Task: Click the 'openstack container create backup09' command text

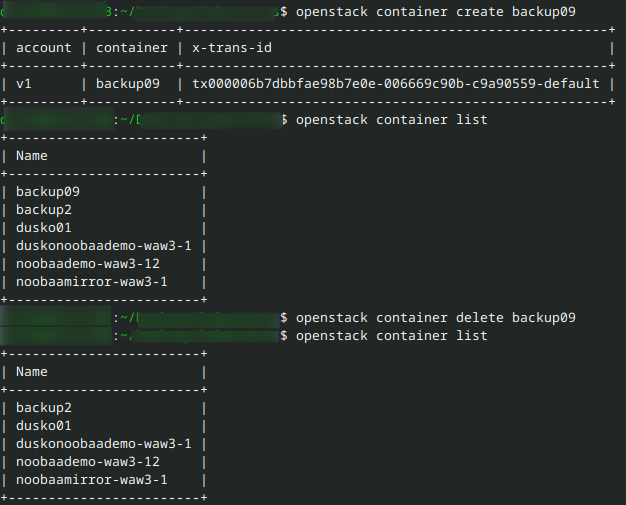Action: [x=449, y=12]
